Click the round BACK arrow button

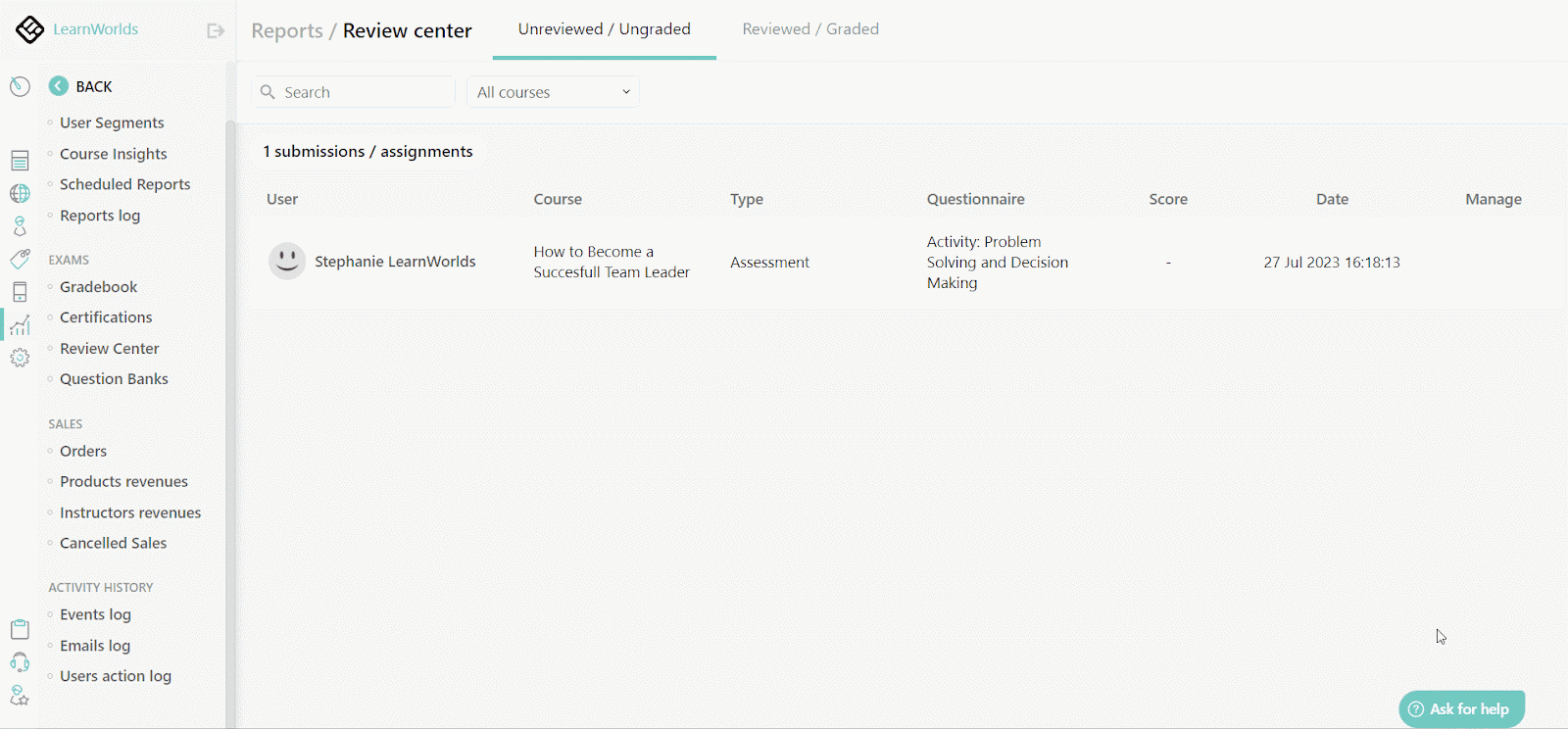tap(59, 86)
